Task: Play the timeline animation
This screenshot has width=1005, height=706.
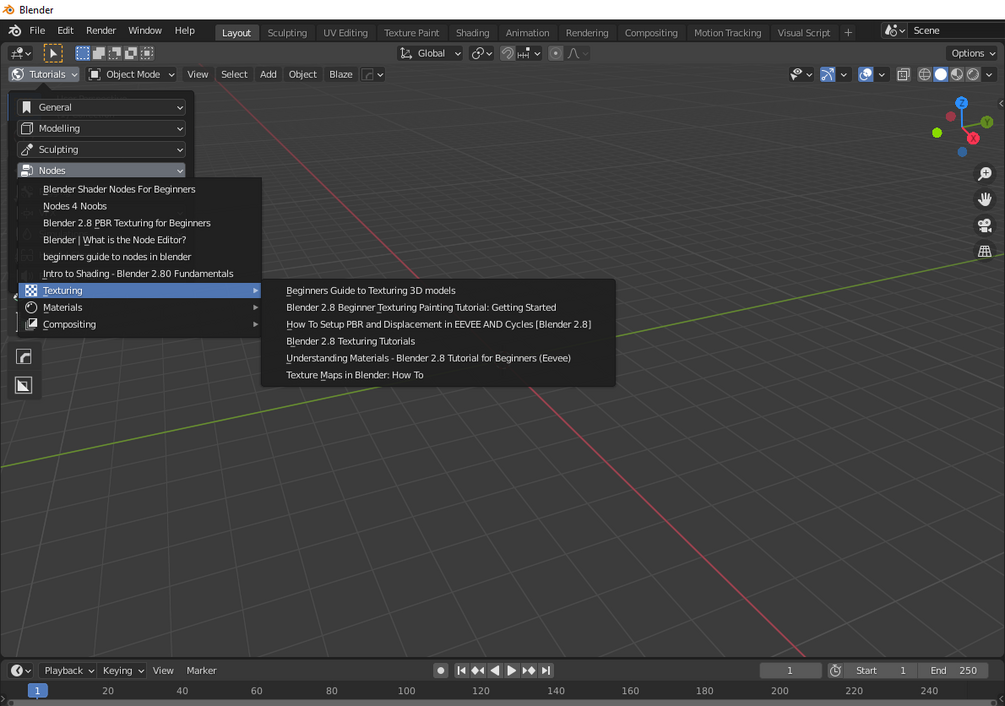Action: [x=511, y=670]
